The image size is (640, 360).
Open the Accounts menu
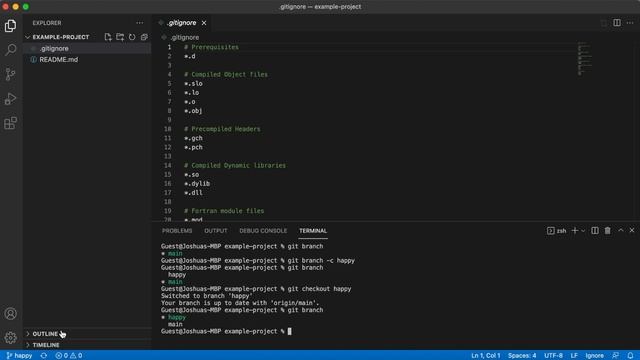point(11,313)
